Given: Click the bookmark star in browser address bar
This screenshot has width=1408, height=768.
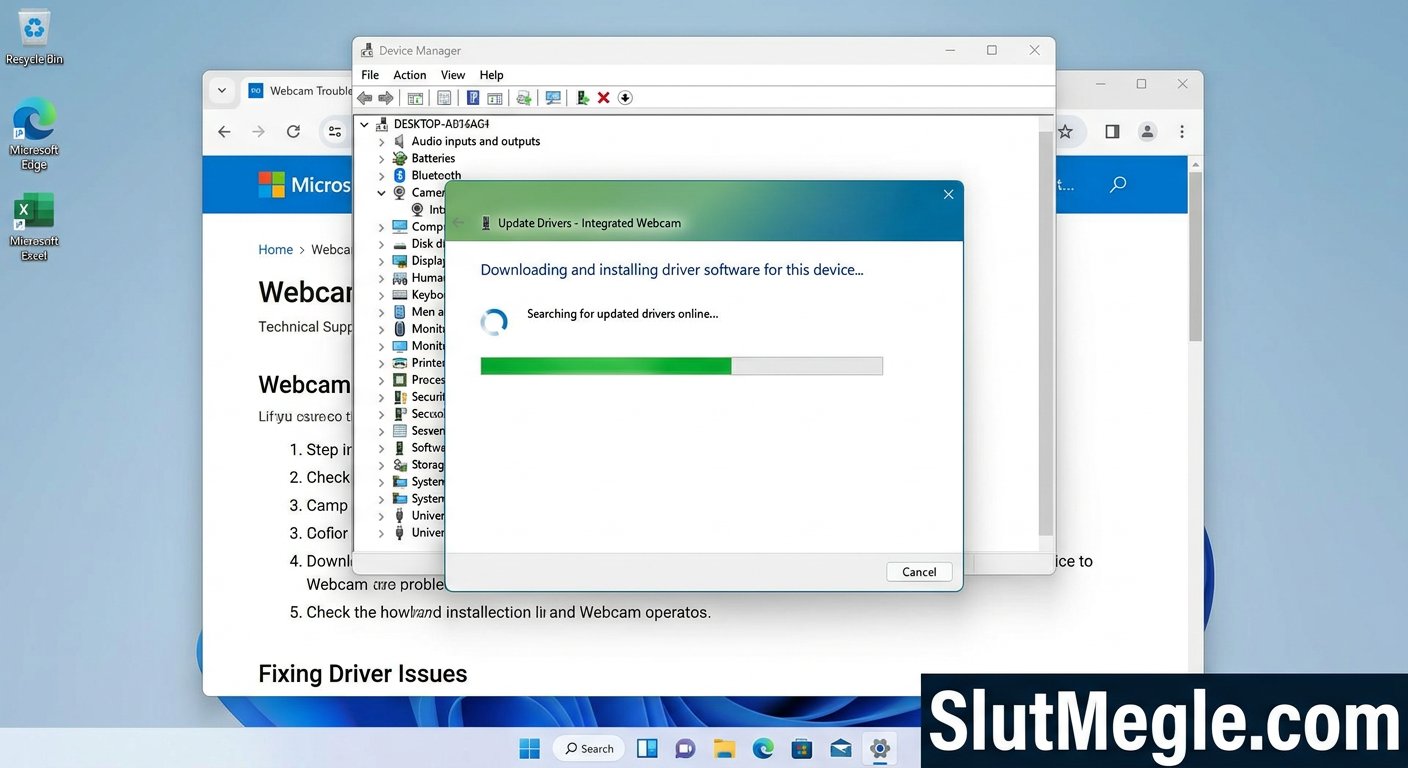Looking at the screenshot, I should coord(1066,132).
